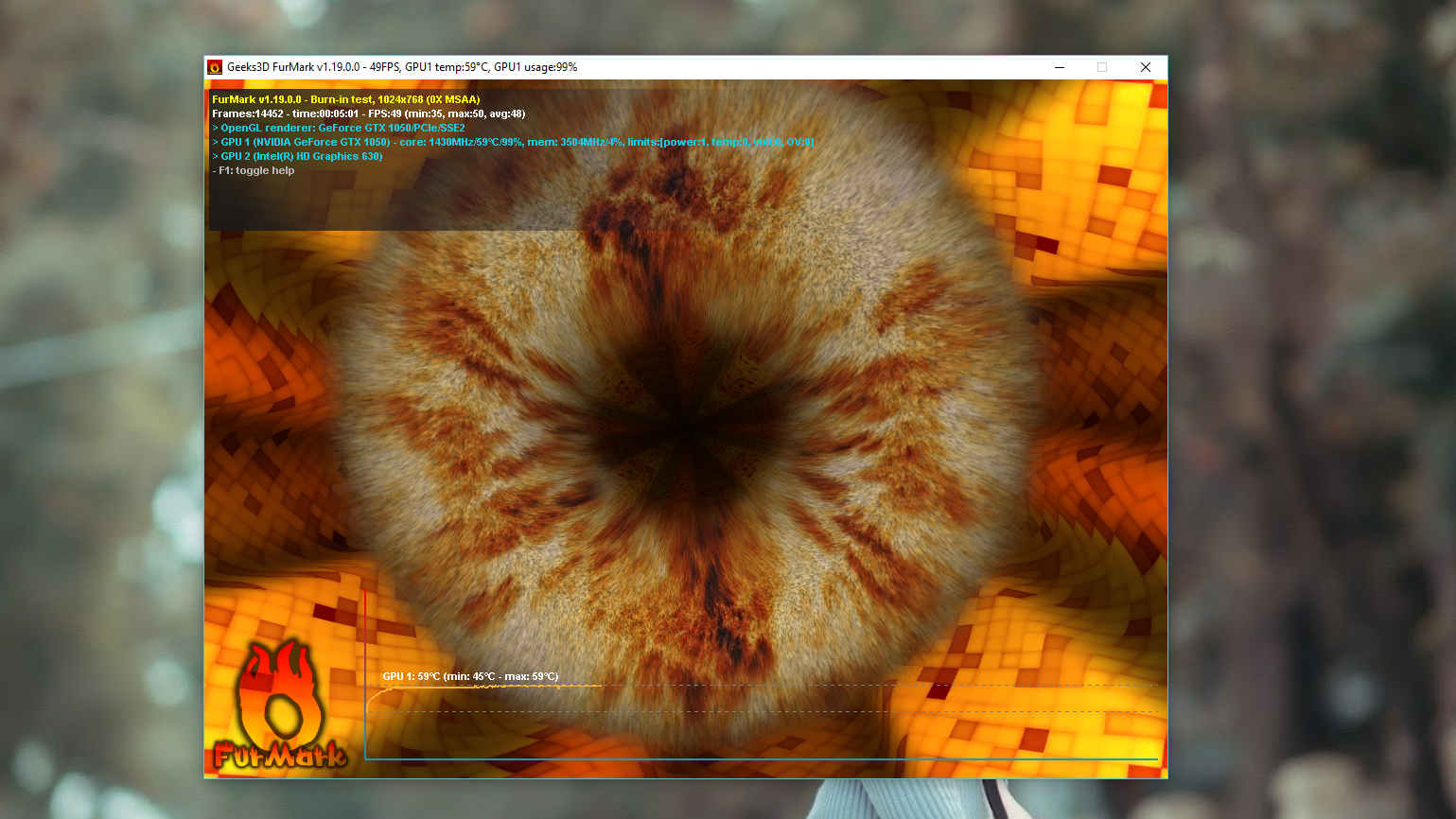The image size is (1456, 819).
Task: Click the 'GPU 2 (Intel(R) HD Graphics 630)' line
Action: click(x=297, y=156)
